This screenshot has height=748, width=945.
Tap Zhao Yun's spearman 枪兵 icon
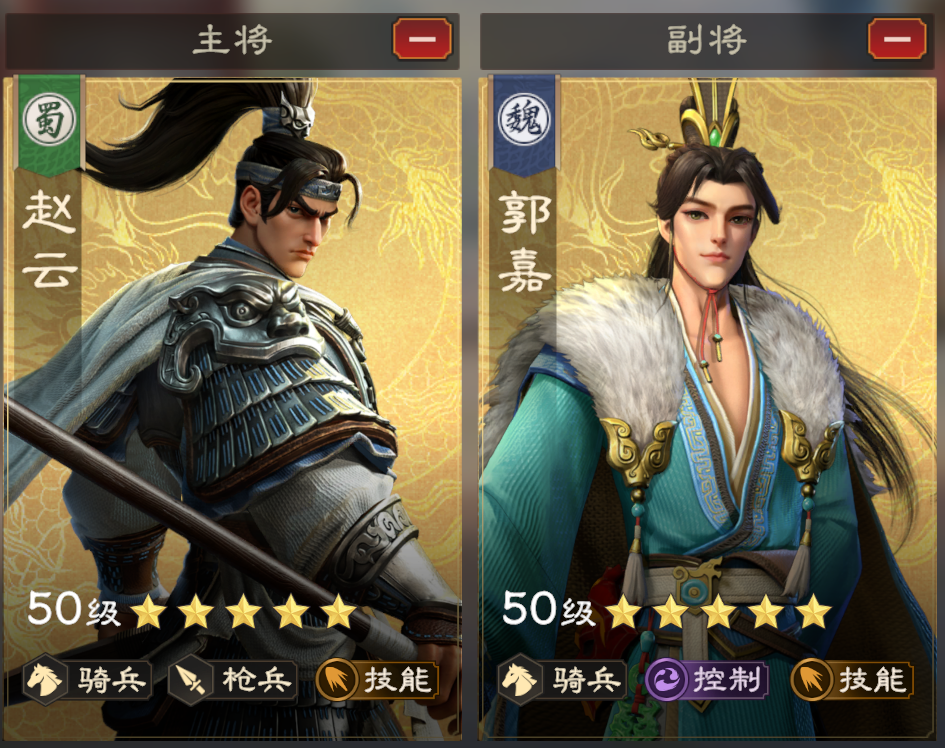190,680
